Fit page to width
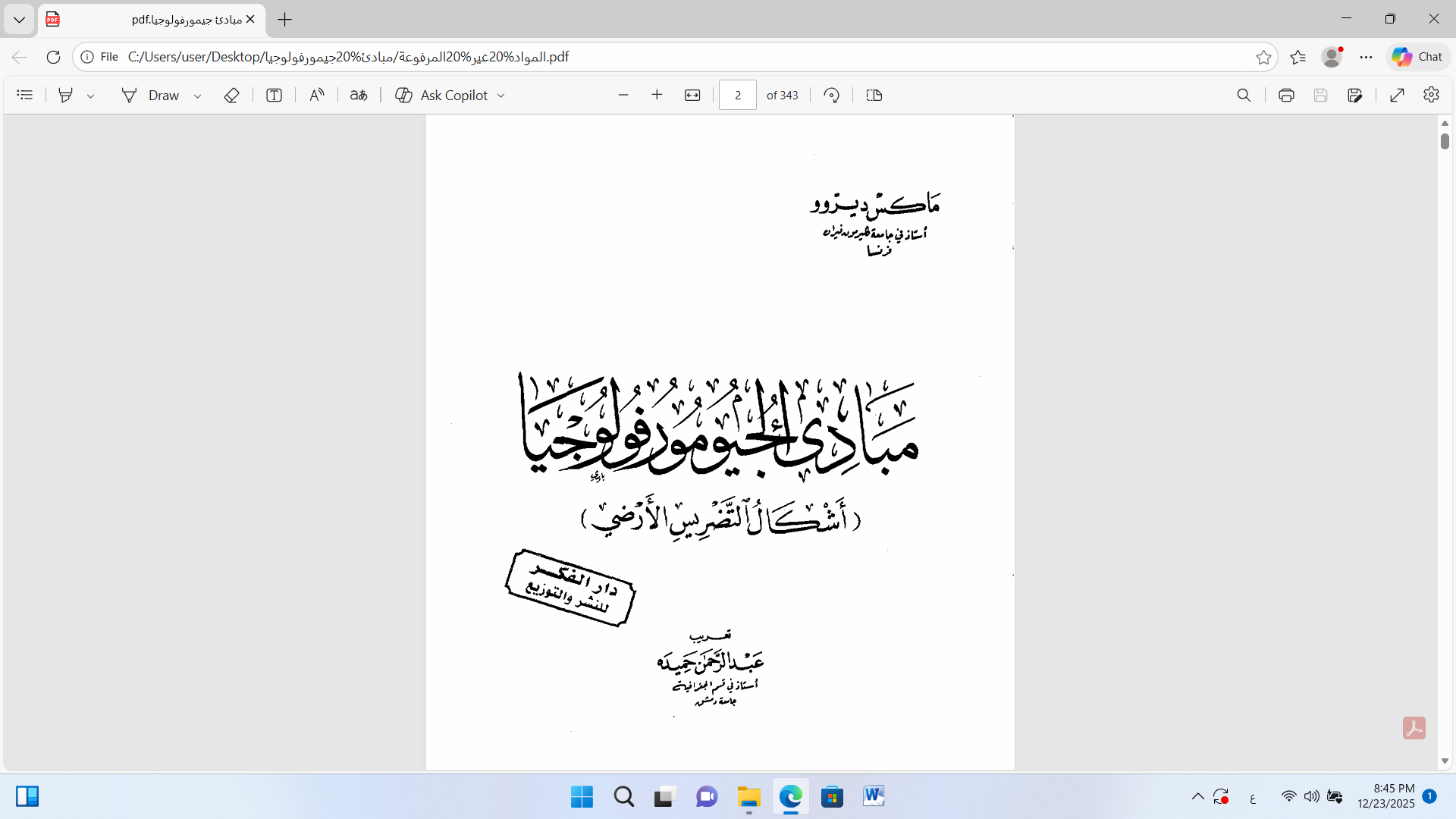1456x819 pixels. click(692, 95)
